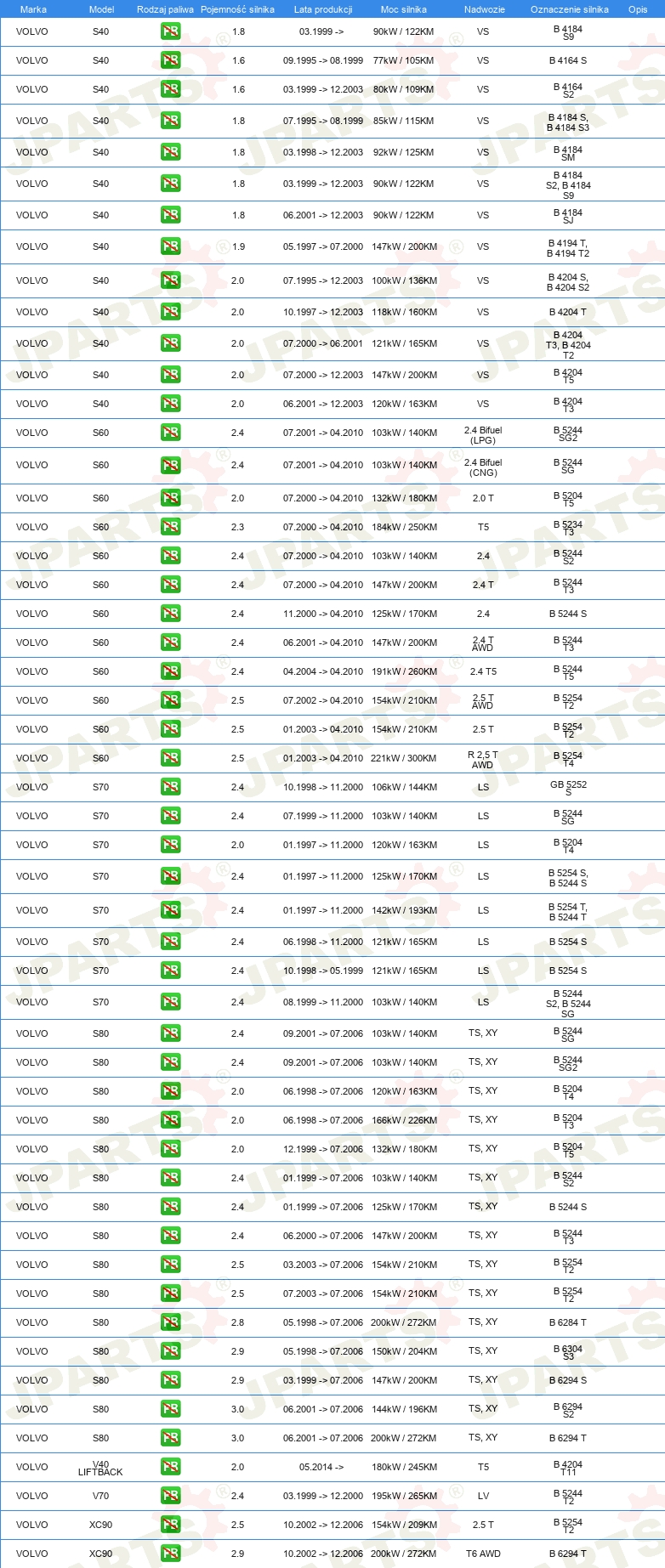665x1568 pixels.
Task: Select the 'B 6294 S' engine code cell
Action: [568, 1380]
